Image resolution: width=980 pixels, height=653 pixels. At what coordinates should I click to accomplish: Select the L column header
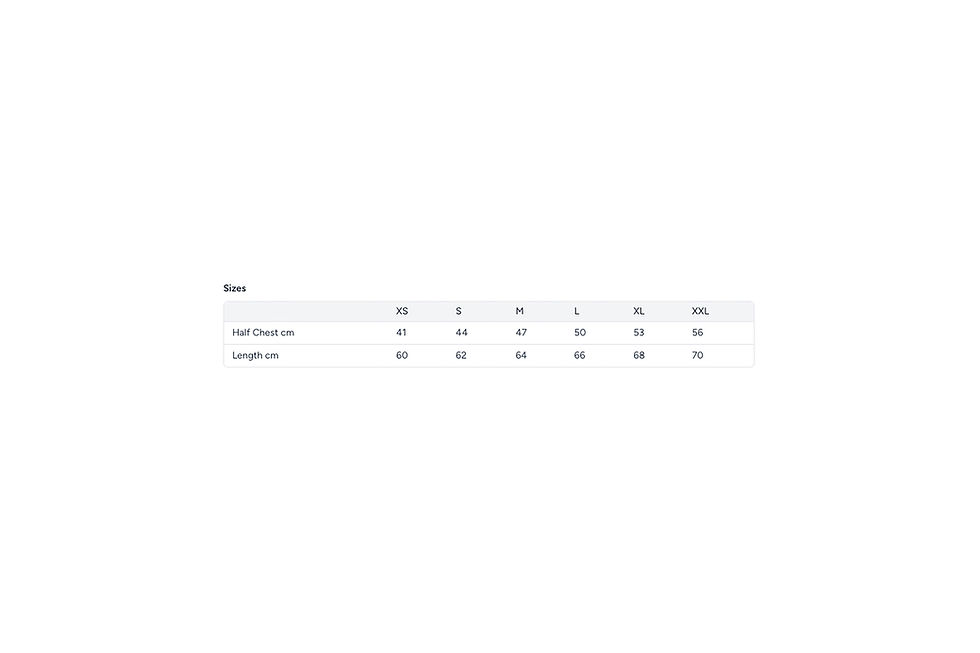[x=577, y=311]
